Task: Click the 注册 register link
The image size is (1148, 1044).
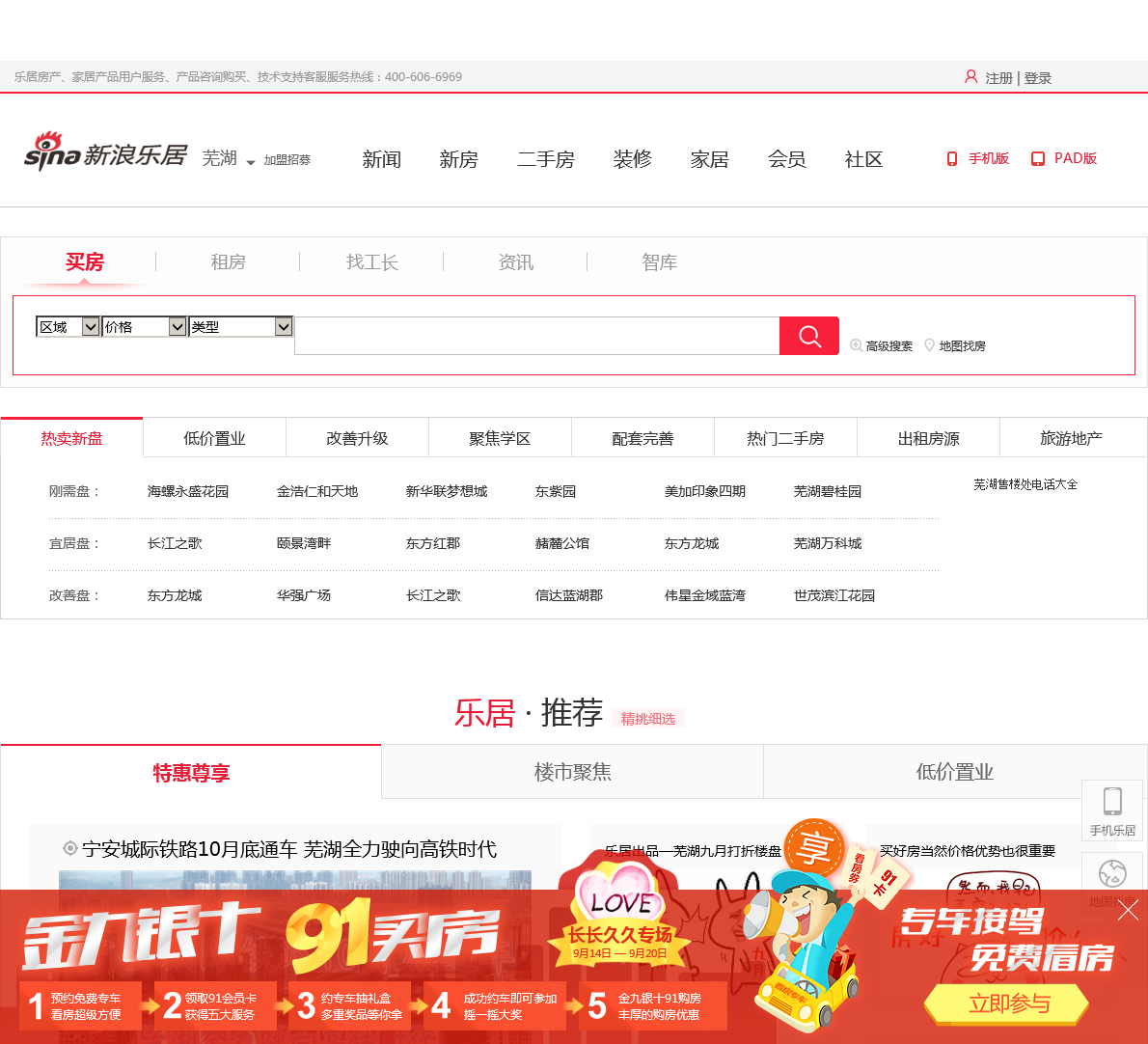Action: pos(998,77)
